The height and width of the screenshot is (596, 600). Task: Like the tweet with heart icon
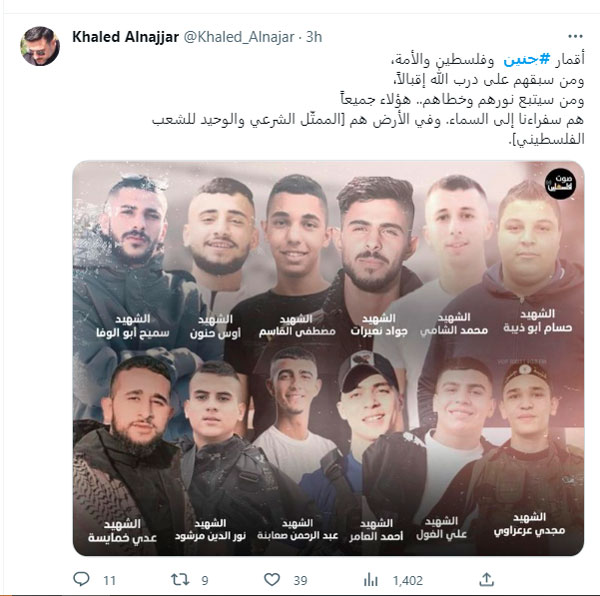click(x=272, y=580)
